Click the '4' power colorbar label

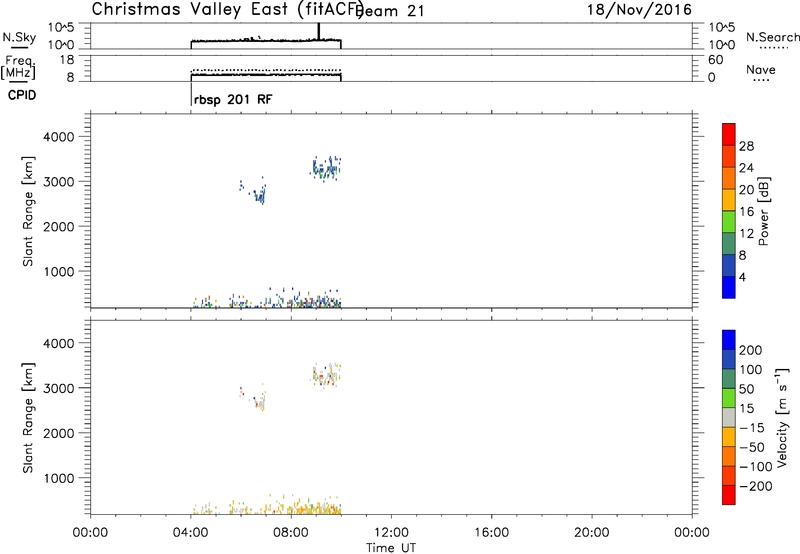click(742, 278)
